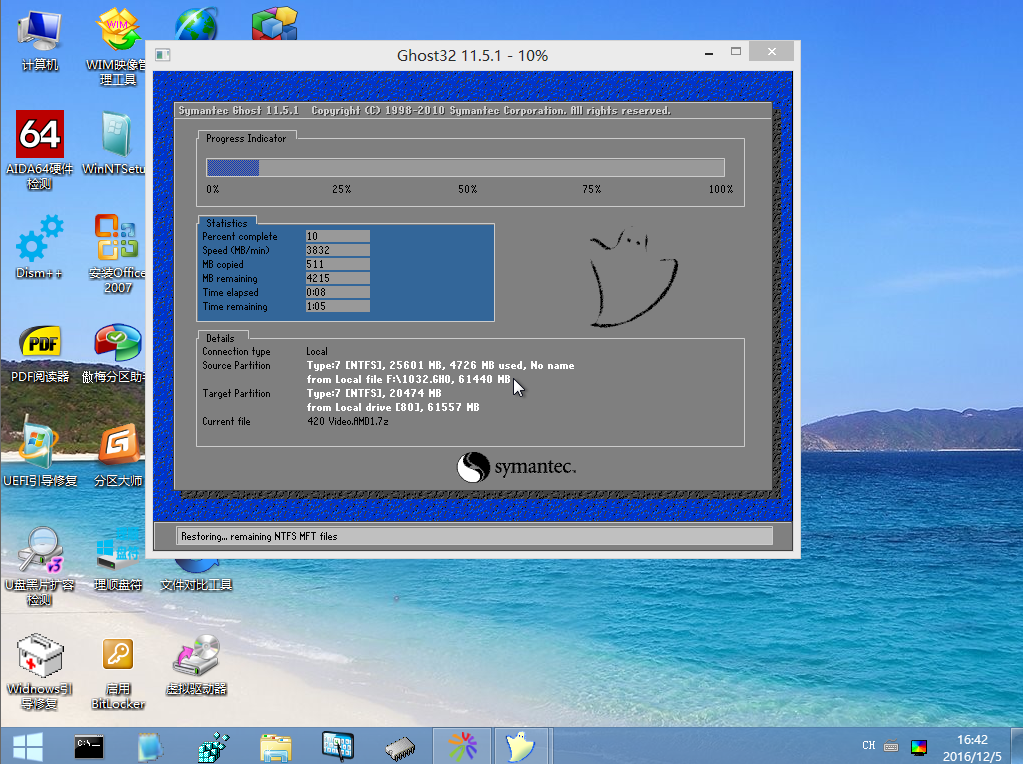Click the blue tilted window taskbar icon
The width and height of the screenshot is (1023, 764).
tap(150, 747)
